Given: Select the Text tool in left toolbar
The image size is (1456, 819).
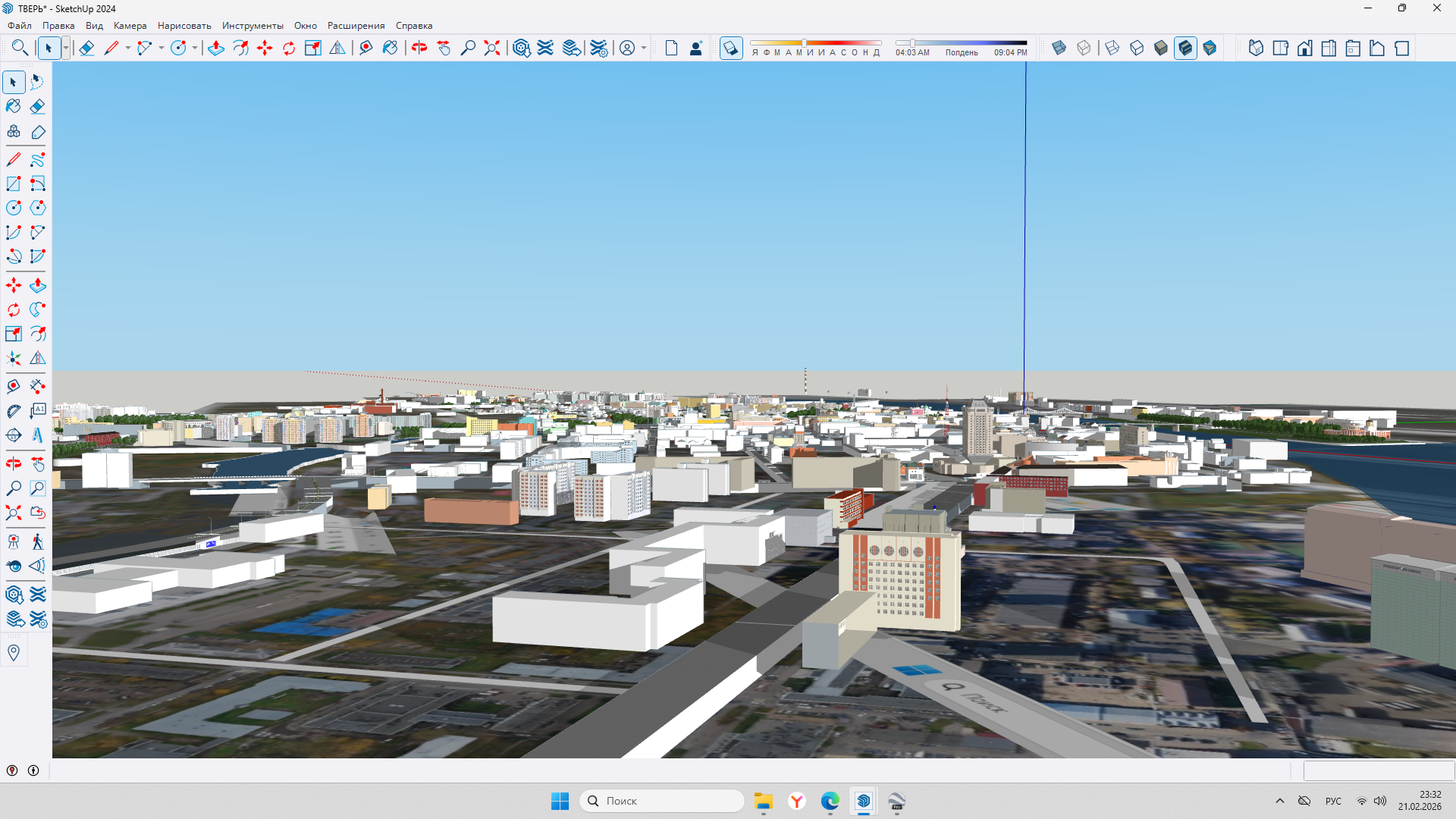Looking at the screenshot, I should click(38, 411).
